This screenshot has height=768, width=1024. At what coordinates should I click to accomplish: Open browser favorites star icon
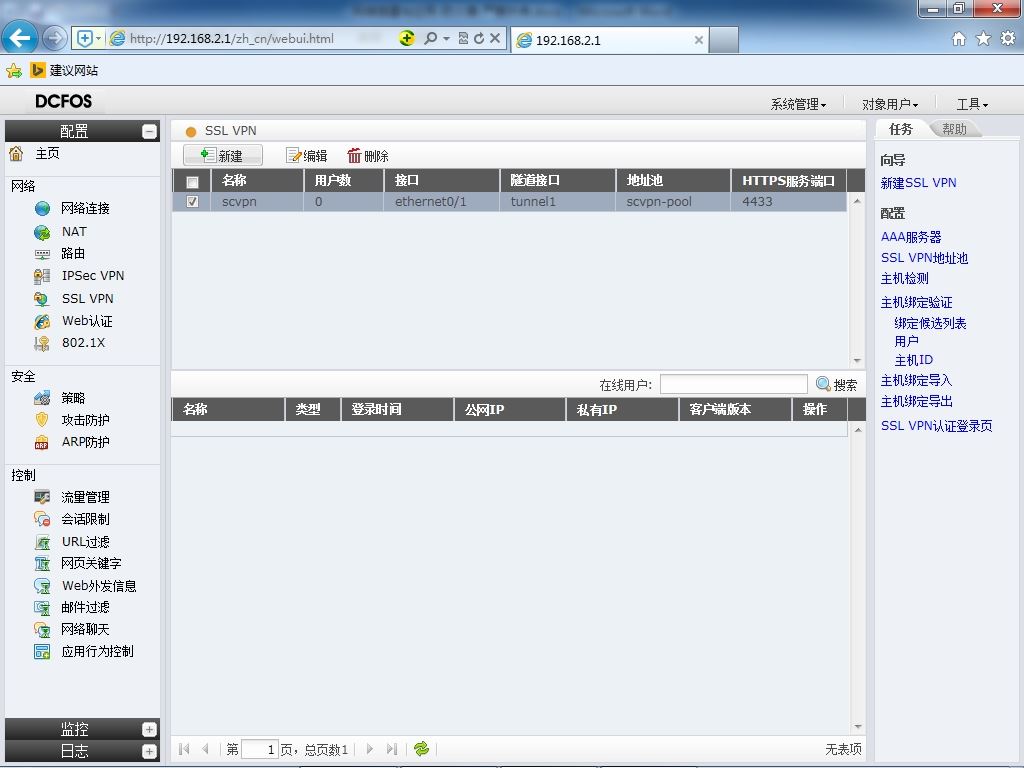983,39
